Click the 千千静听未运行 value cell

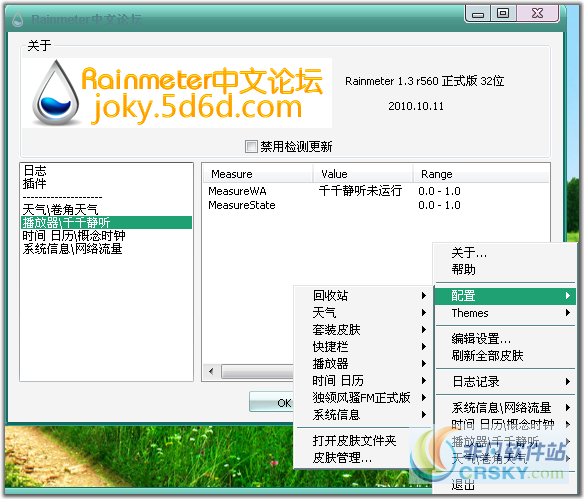[x=360, y=191]
